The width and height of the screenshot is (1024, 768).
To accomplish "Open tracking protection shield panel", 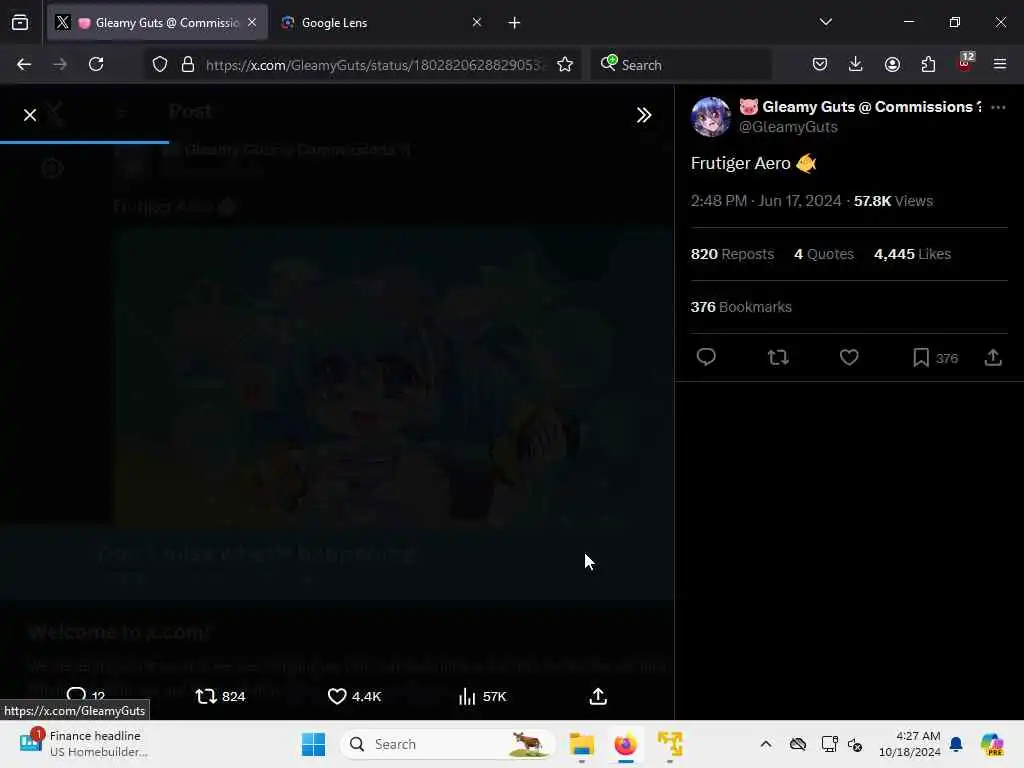I will coord(160,65).
